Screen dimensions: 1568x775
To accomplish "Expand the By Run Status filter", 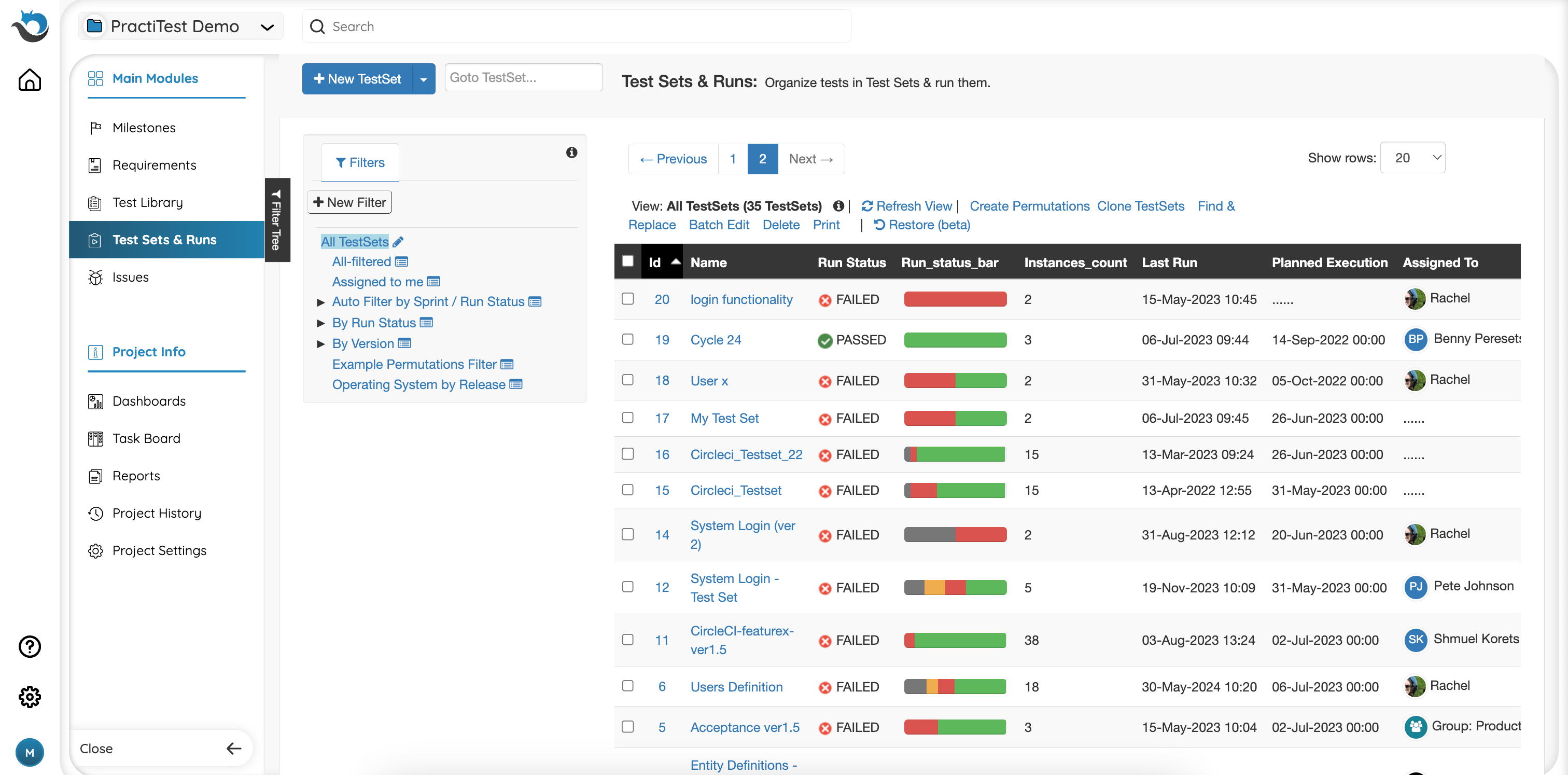I will coord(321,323).
